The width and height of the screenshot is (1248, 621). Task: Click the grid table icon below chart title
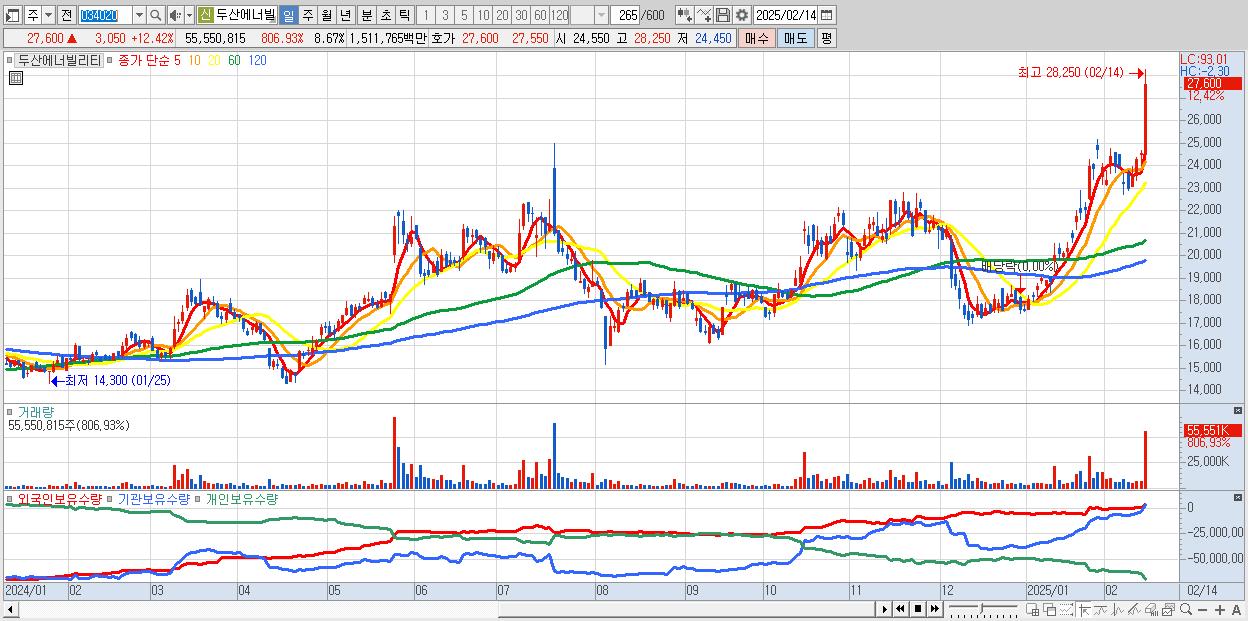tap(15, 77)
